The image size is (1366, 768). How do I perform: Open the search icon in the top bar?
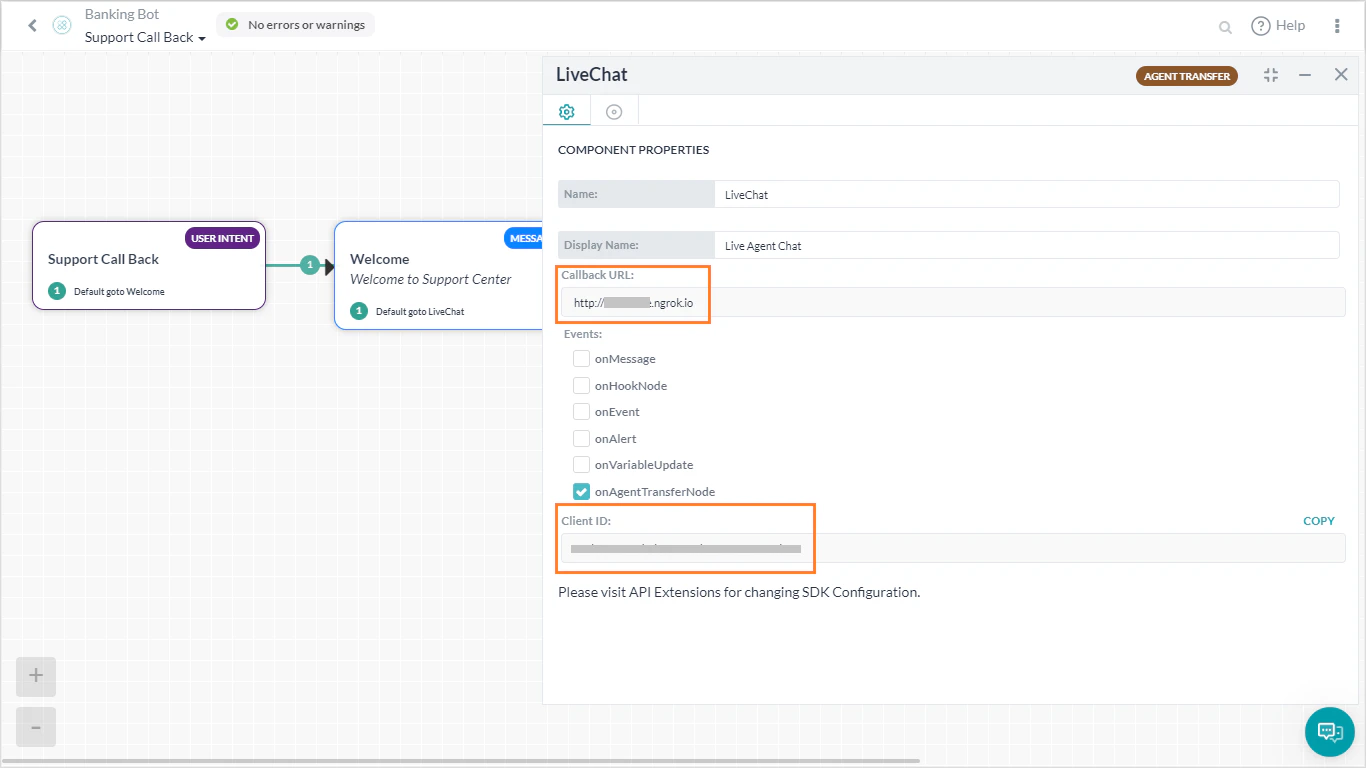[1224, 26]
